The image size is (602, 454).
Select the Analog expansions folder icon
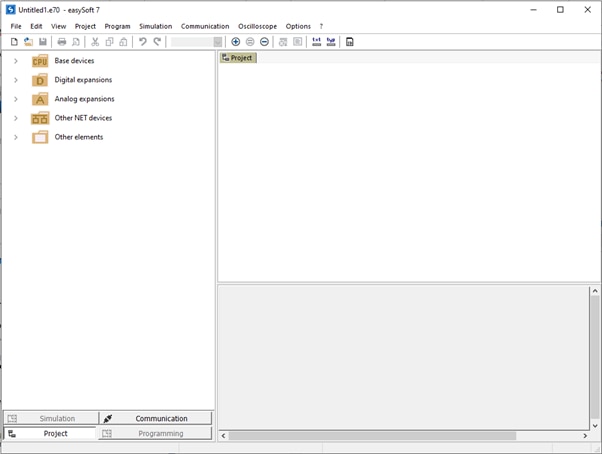(40, 99)
